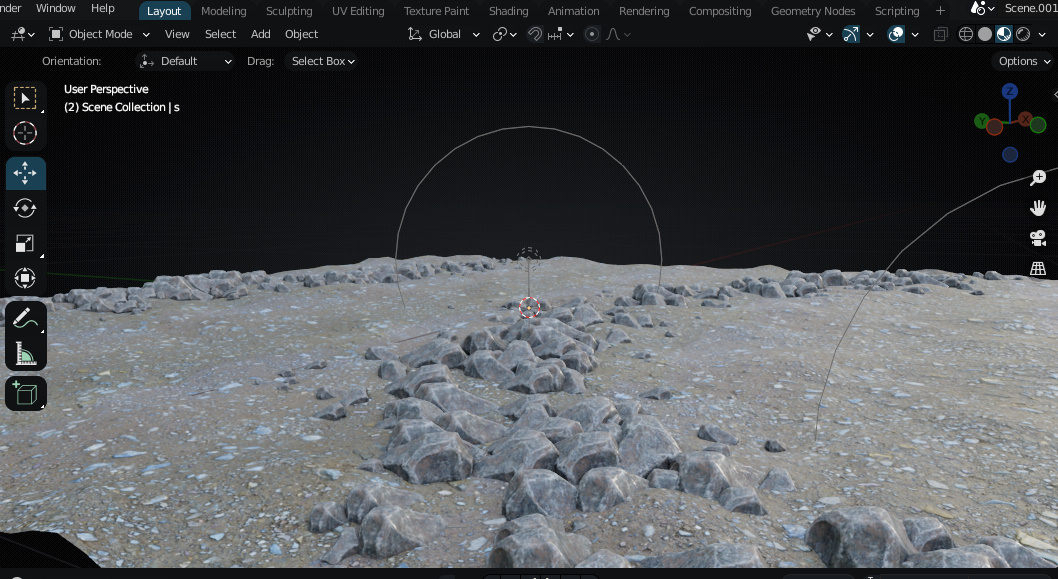Toggle snapping with the magnet icon
The width and height of the screenshot is (1058, 579).
point(535,33)
